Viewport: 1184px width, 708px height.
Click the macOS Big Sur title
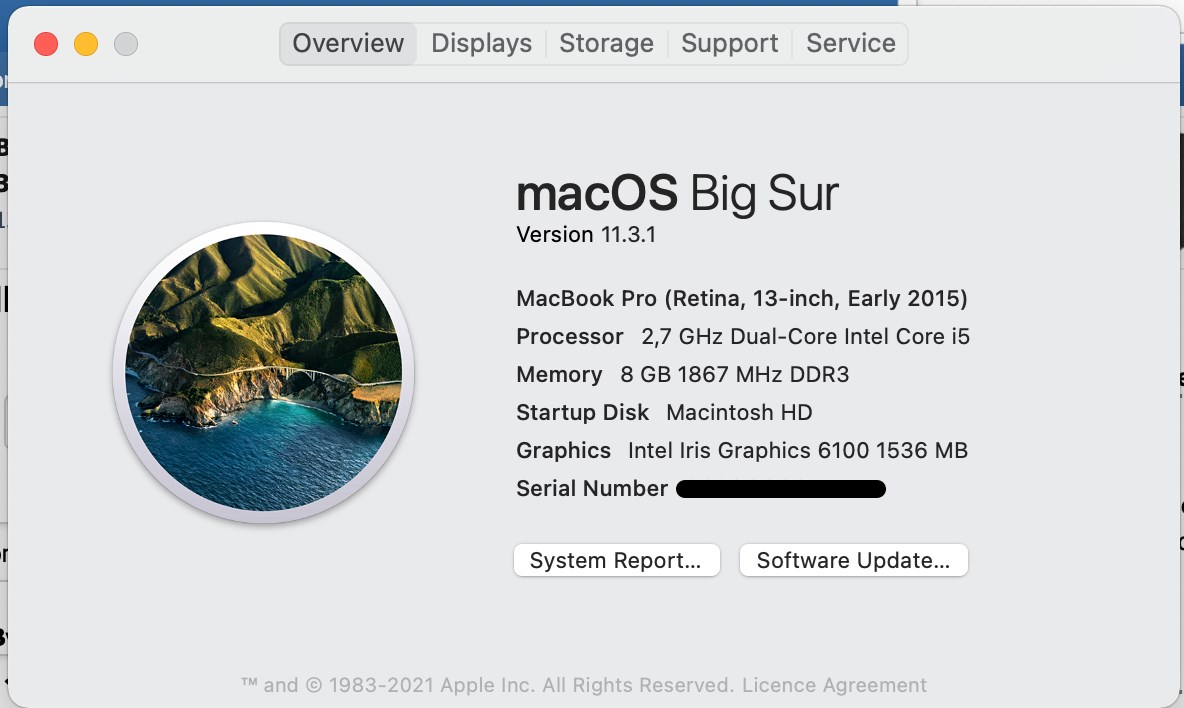677,193
